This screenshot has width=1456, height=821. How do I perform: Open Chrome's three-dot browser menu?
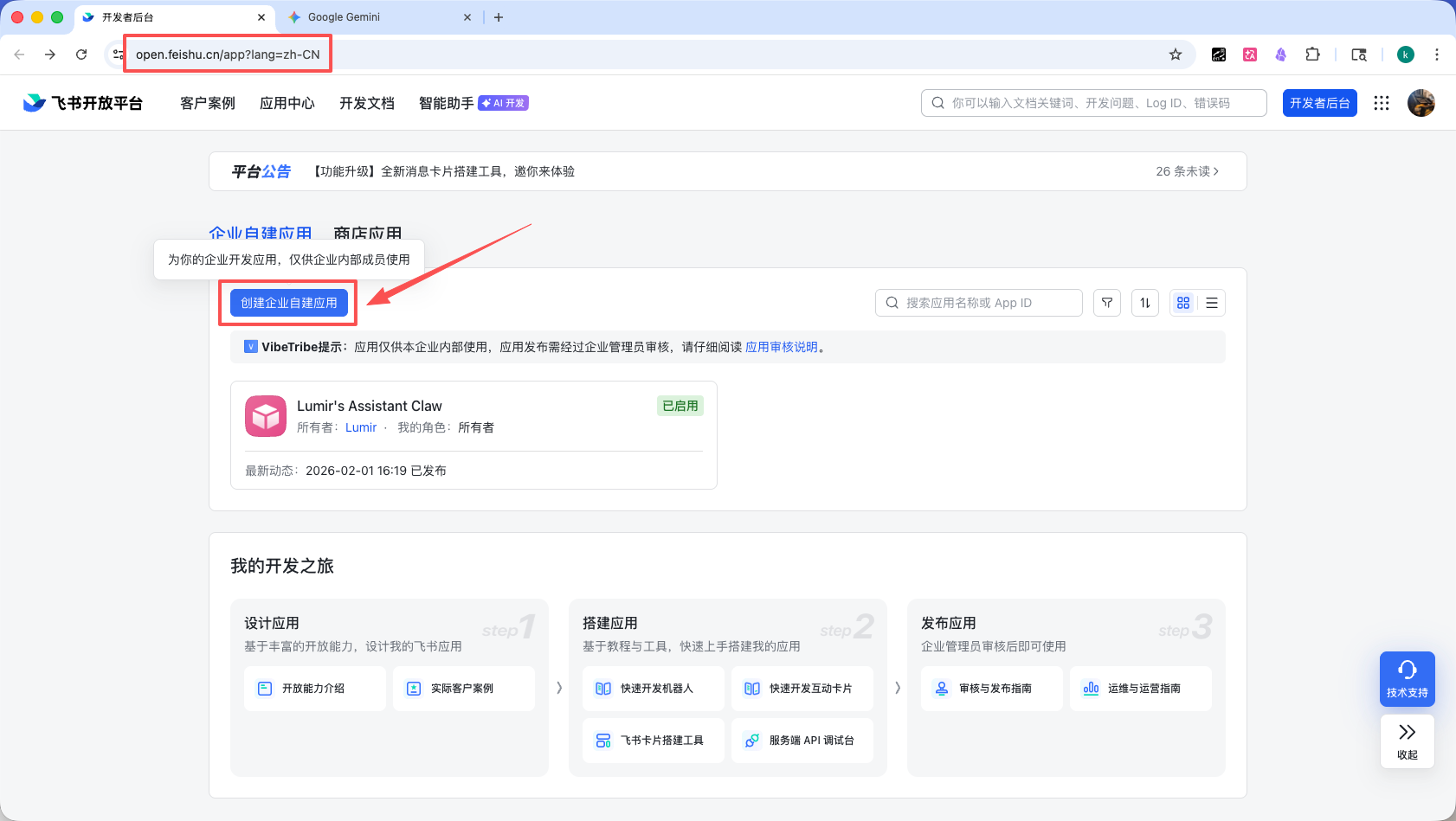1436,54
